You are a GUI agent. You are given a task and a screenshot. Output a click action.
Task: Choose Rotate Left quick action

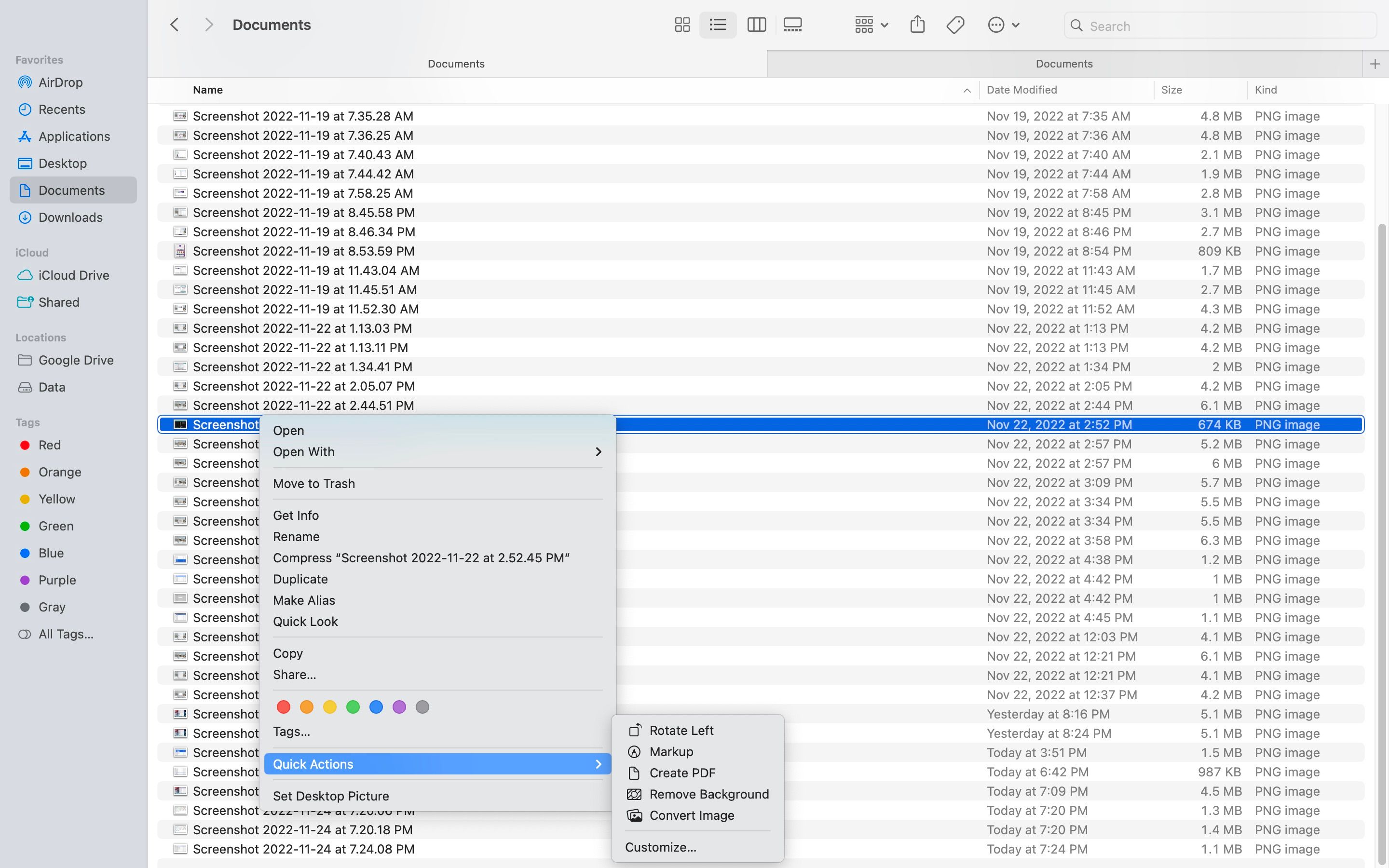point(681,730)
